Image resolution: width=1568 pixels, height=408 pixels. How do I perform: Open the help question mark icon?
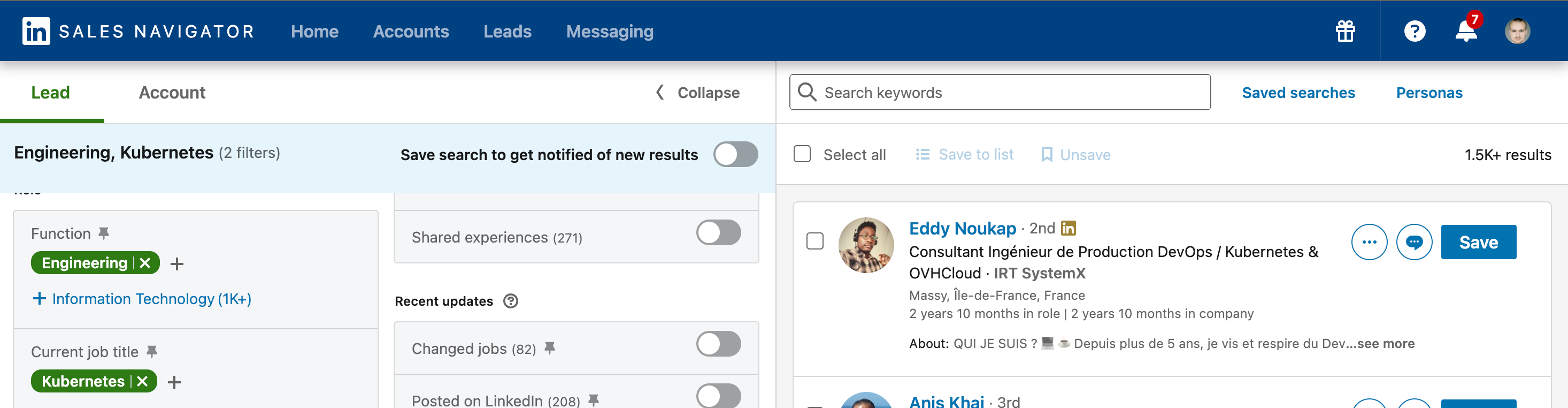[x=1415, y=31]
